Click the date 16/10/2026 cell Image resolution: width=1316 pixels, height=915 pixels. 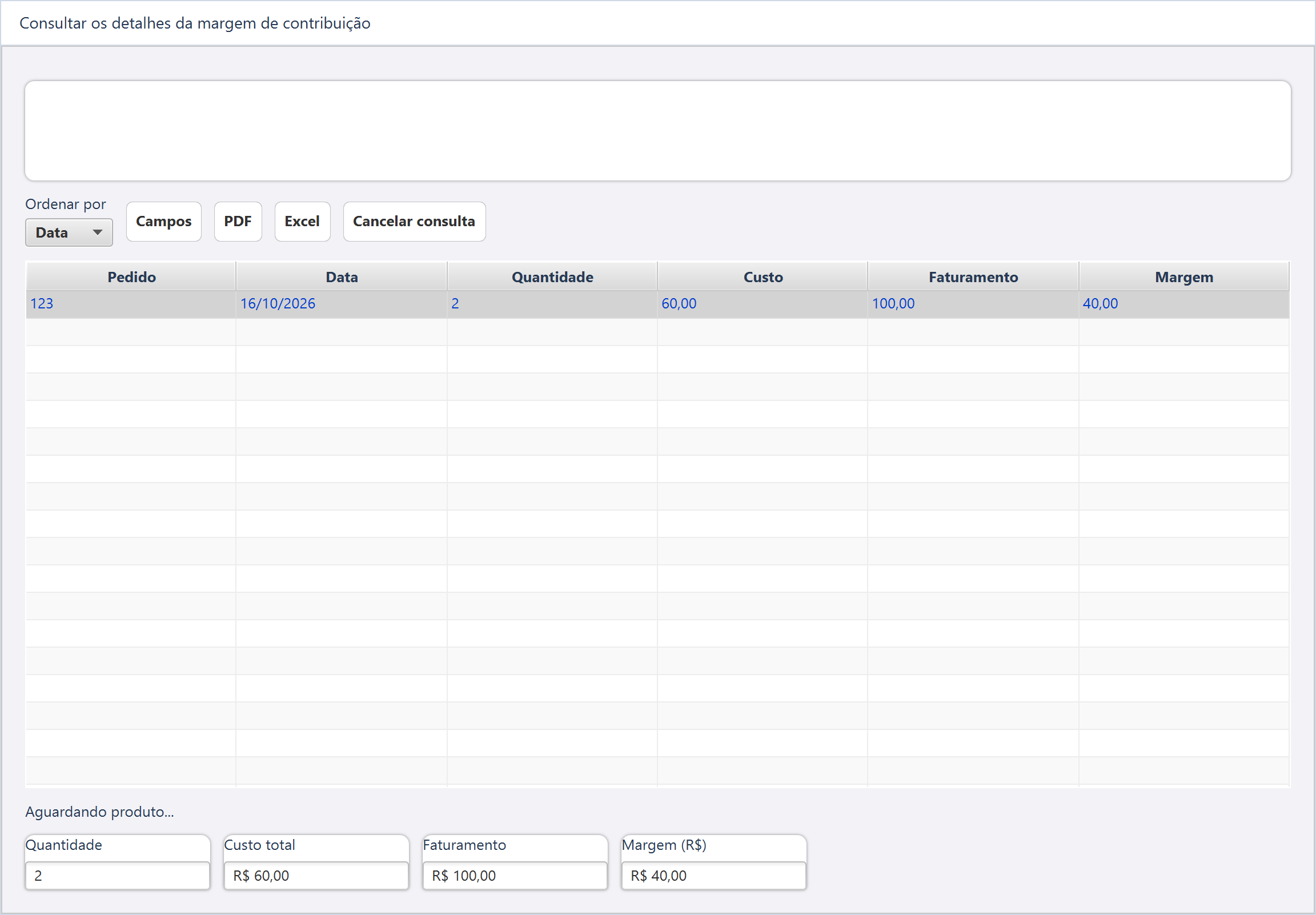pos(342,304)
